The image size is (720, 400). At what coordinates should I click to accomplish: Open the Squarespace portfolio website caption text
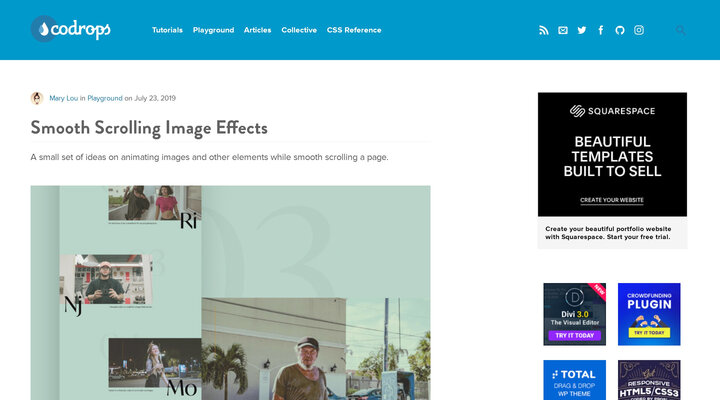(x=608, y=233)
